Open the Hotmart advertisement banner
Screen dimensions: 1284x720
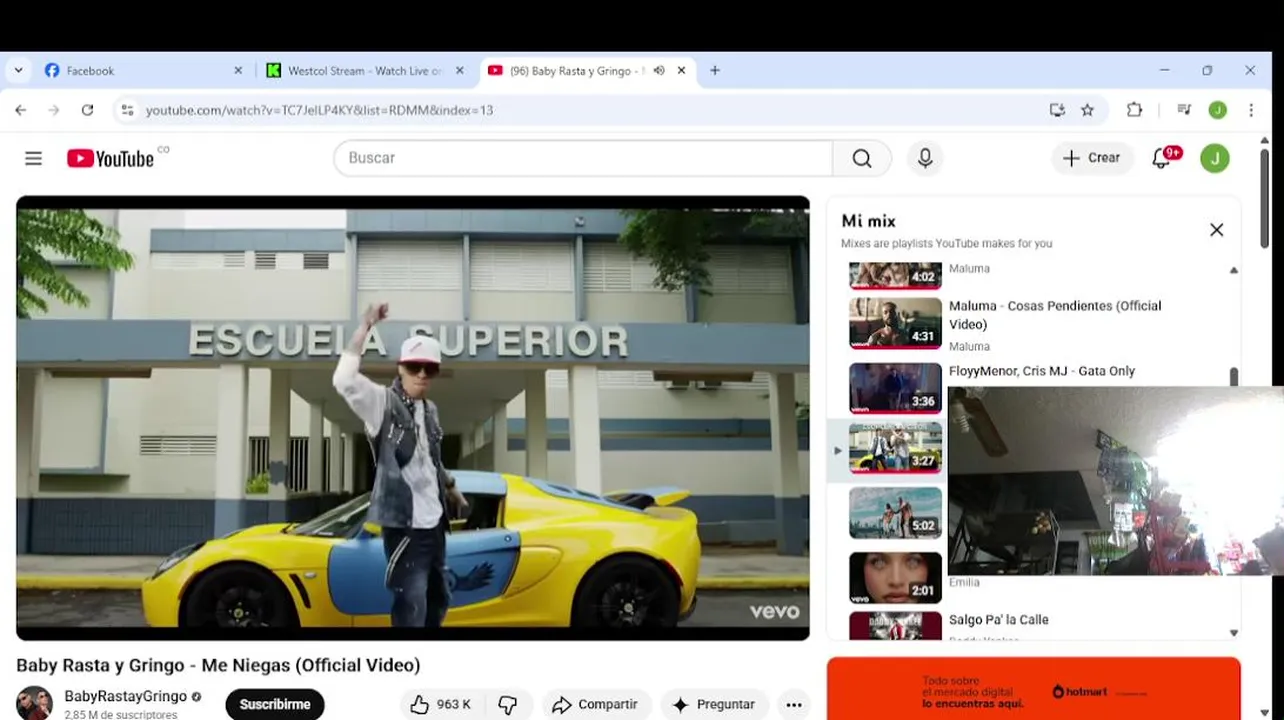pyautogui.click(x=1034, y=688)
